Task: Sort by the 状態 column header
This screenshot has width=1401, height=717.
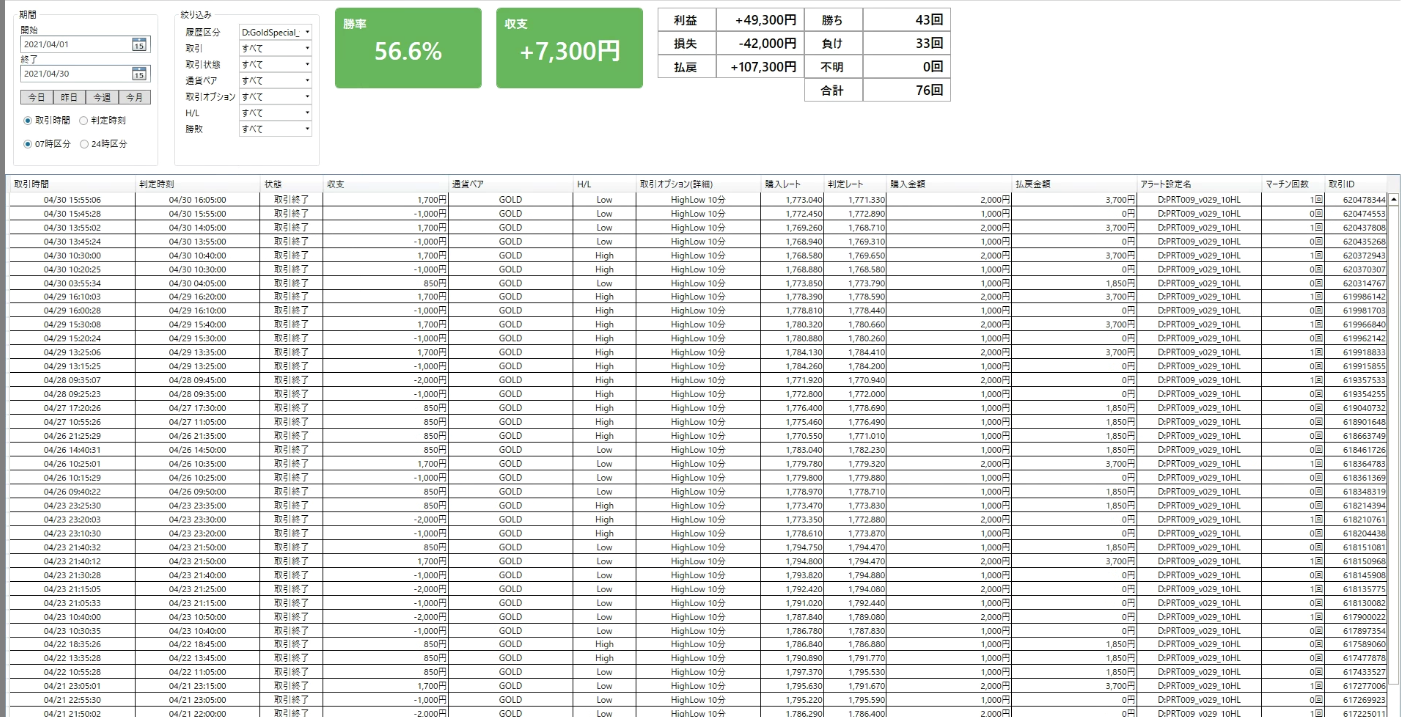Action: click(x=291, y=184)
